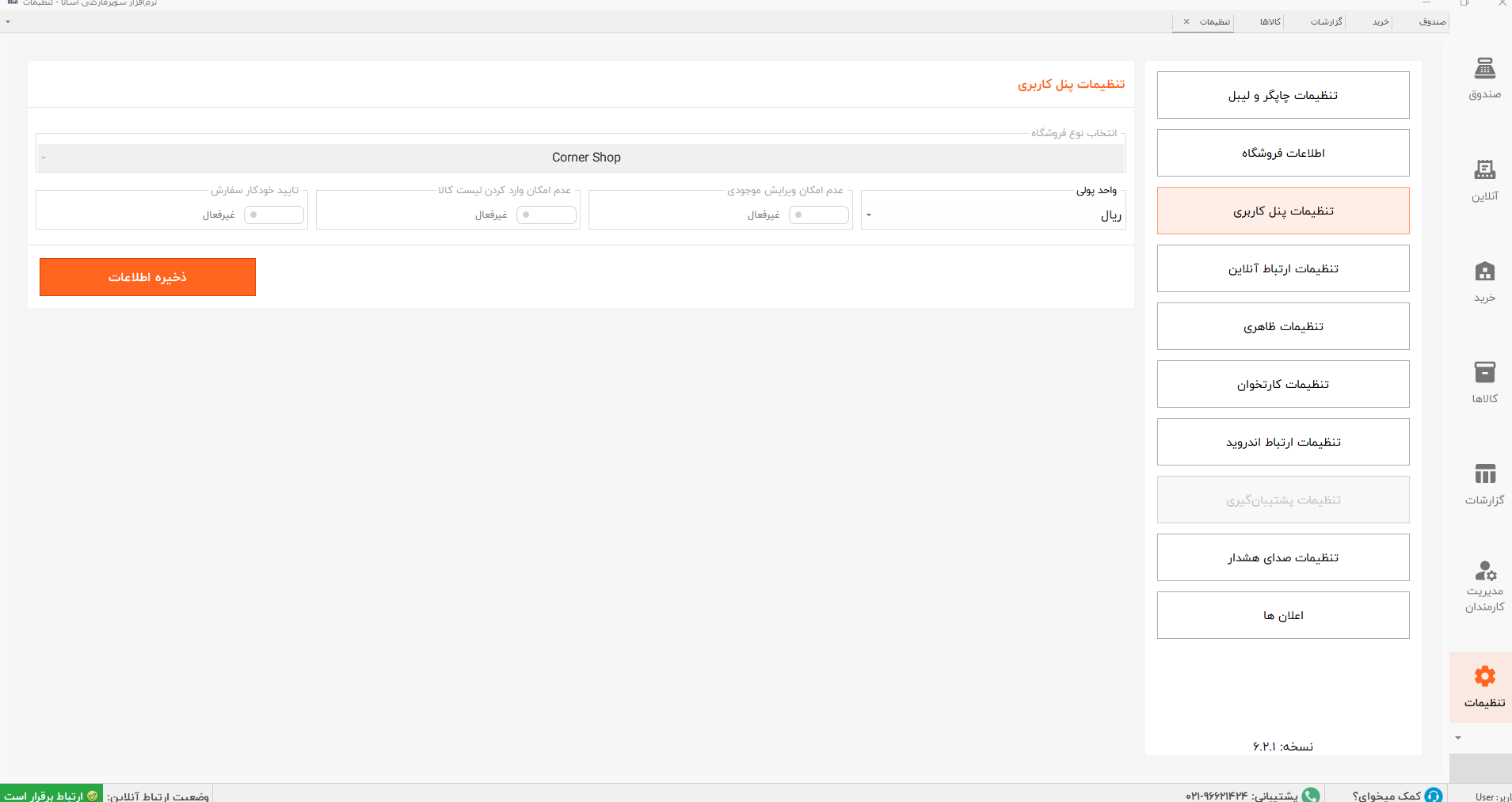Switch to the صندوق tab
Viewport: 1512px width, 802px height.
pos(1432,21)
